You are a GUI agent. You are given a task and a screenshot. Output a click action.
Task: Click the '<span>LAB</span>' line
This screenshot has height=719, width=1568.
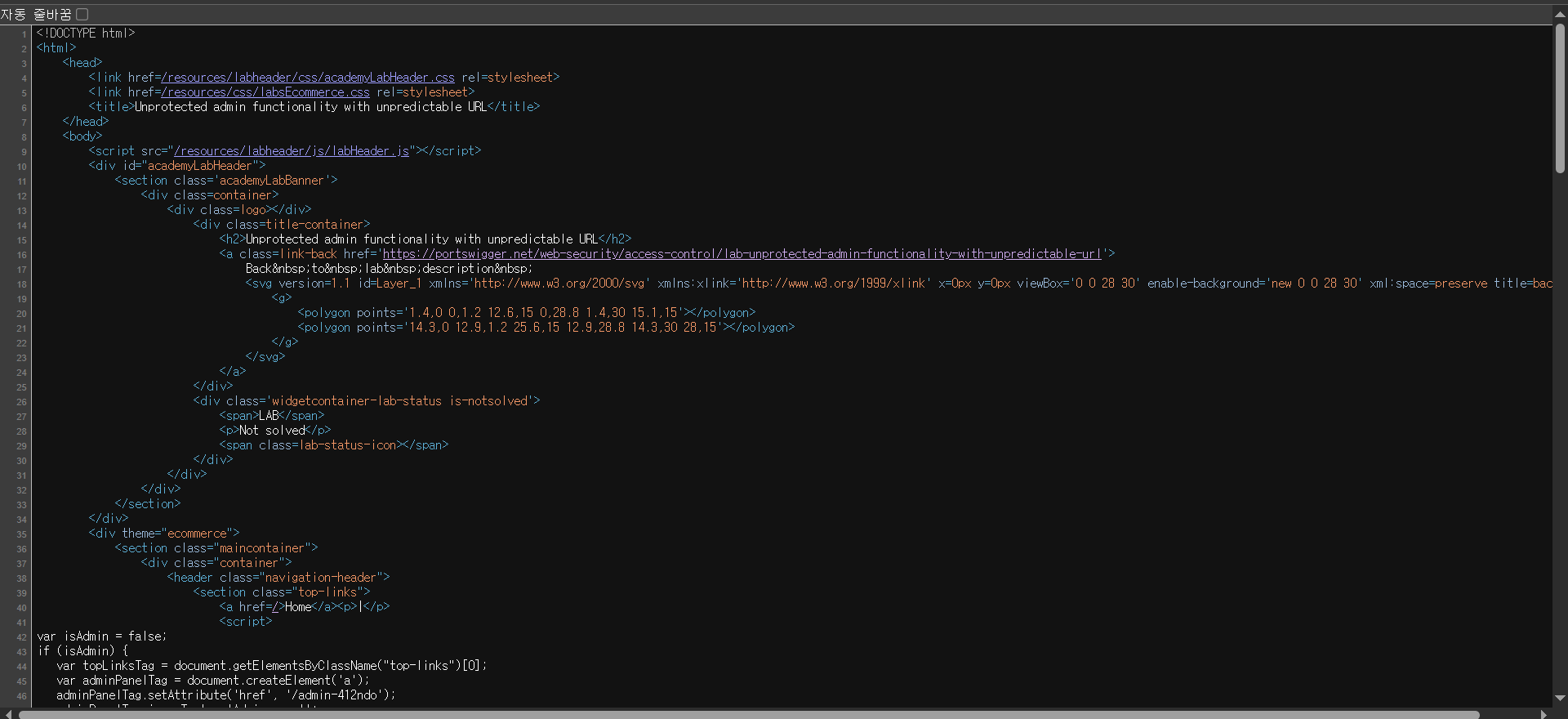pos(272,416)
